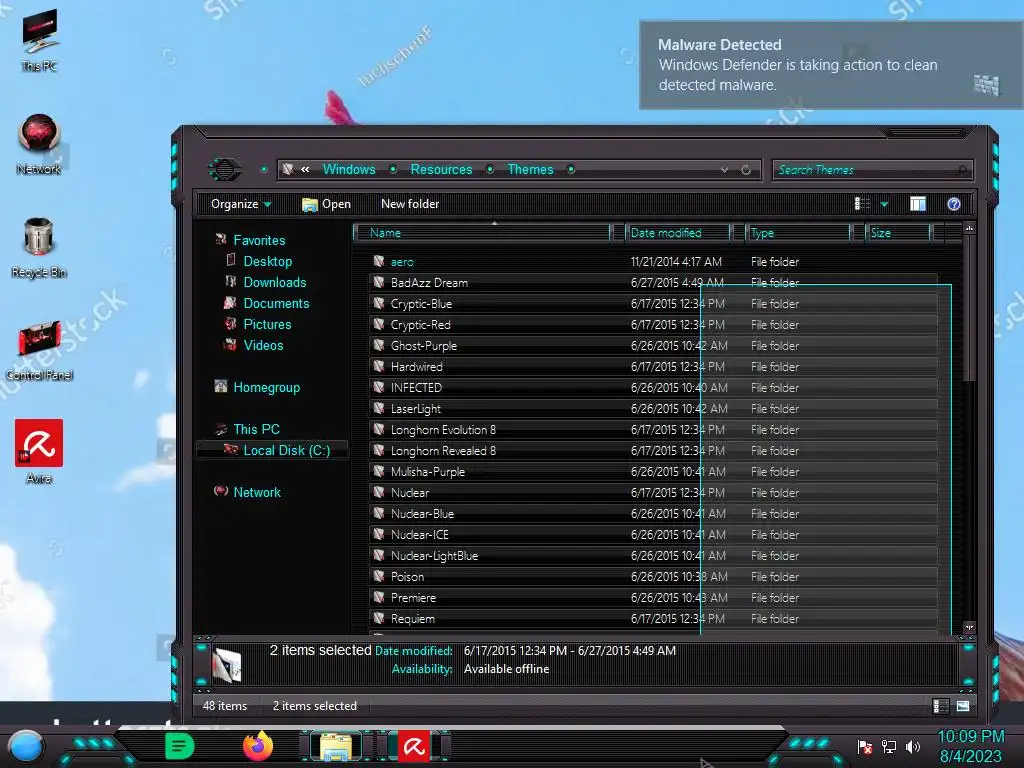Image resolution: width=1024 pixels, height=768 pixels.
Task: Expand the Themes breadcrumb separator
Action: click(571, 169)
